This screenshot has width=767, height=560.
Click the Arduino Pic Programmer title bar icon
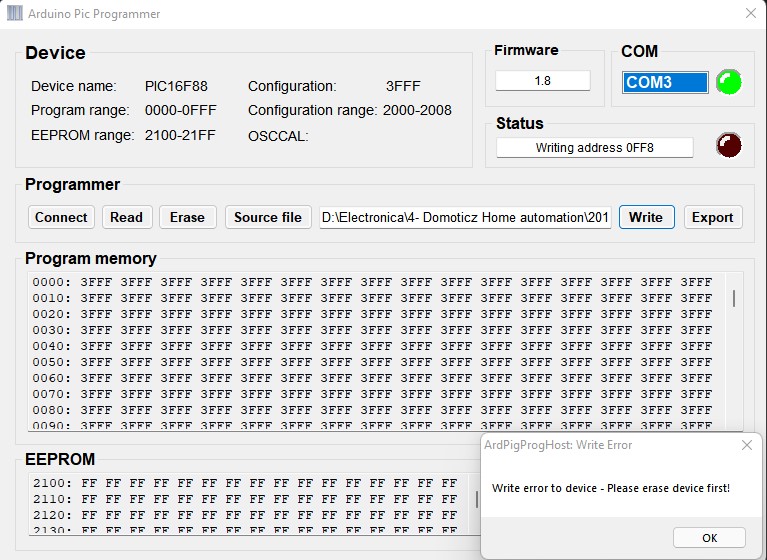[x=15, y=13]
